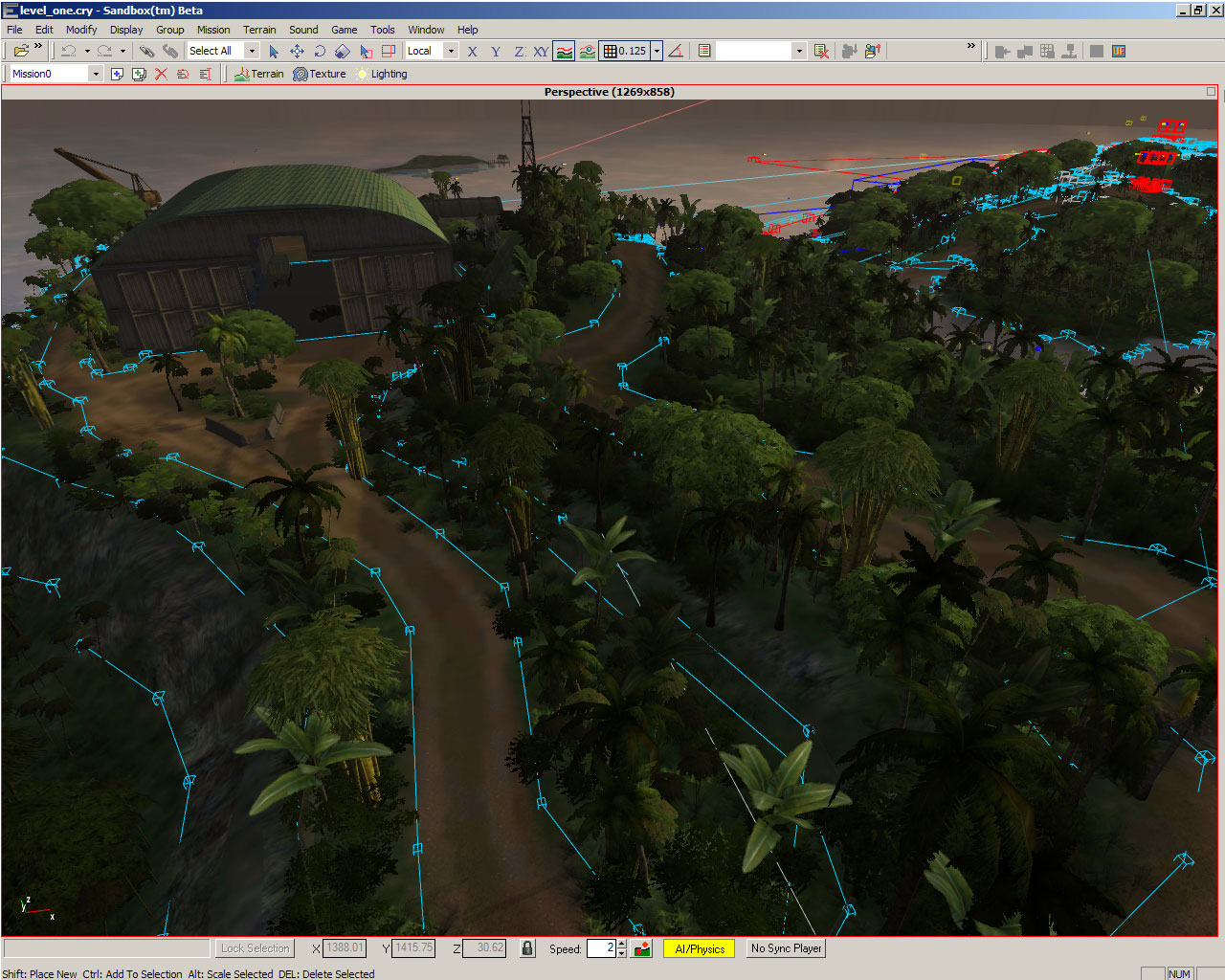Image resolution: width=1225 pixels, height=980 pixels.
Task: Click the Undo arrow icon
Action: [x=69, y=51]
